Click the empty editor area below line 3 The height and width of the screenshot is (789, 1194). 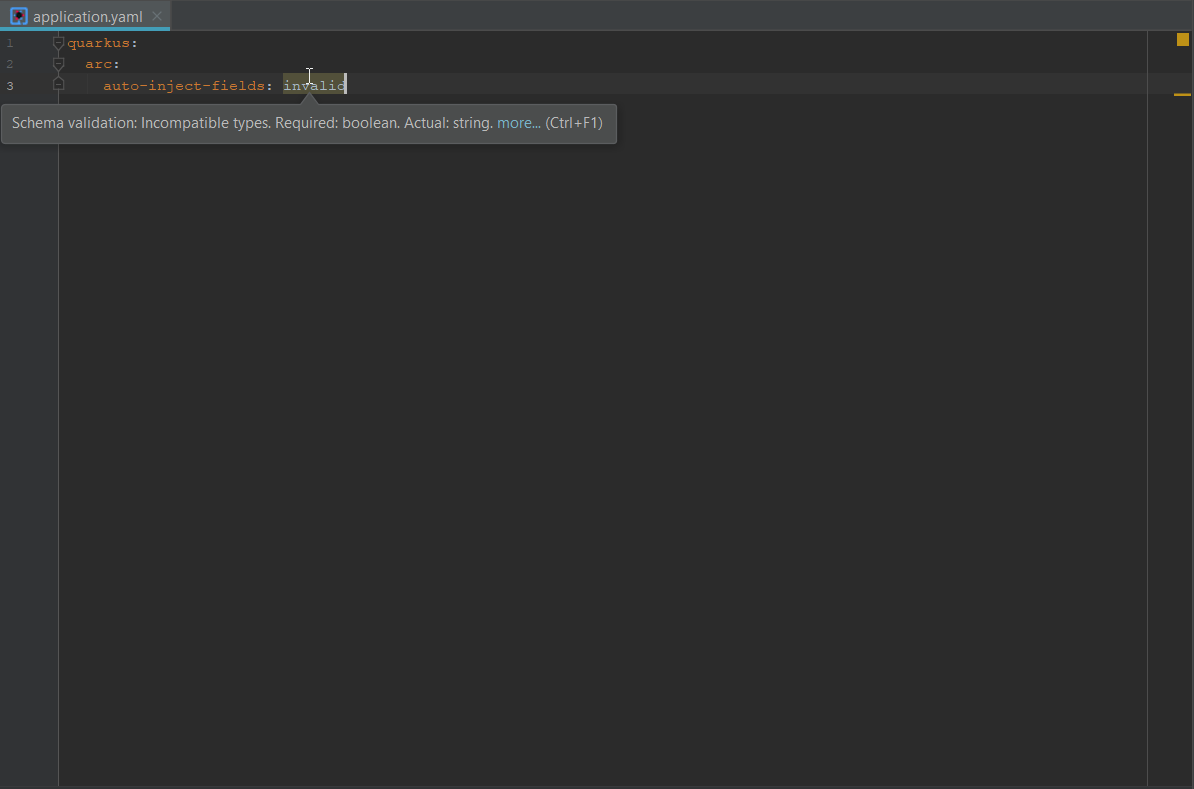pos(600,400)
